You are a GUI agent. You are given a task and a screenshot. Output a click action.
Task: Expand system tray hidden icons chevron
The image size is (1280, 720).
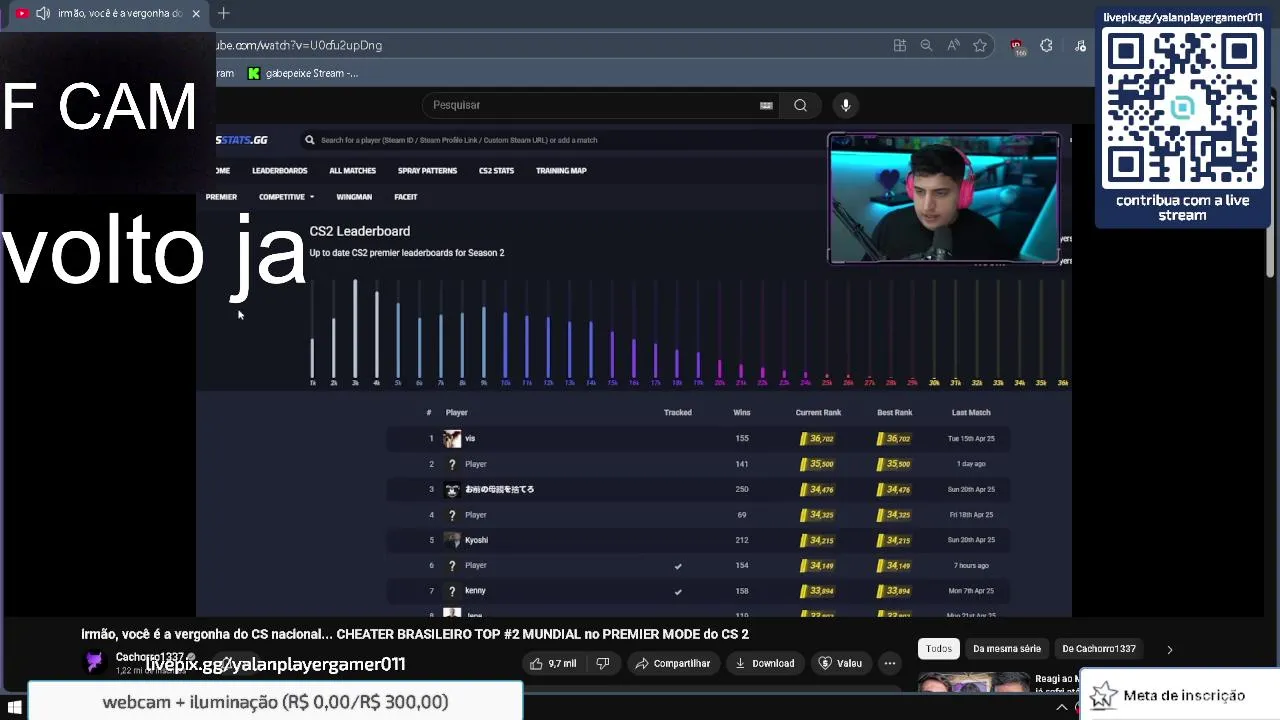point(1062,708)
